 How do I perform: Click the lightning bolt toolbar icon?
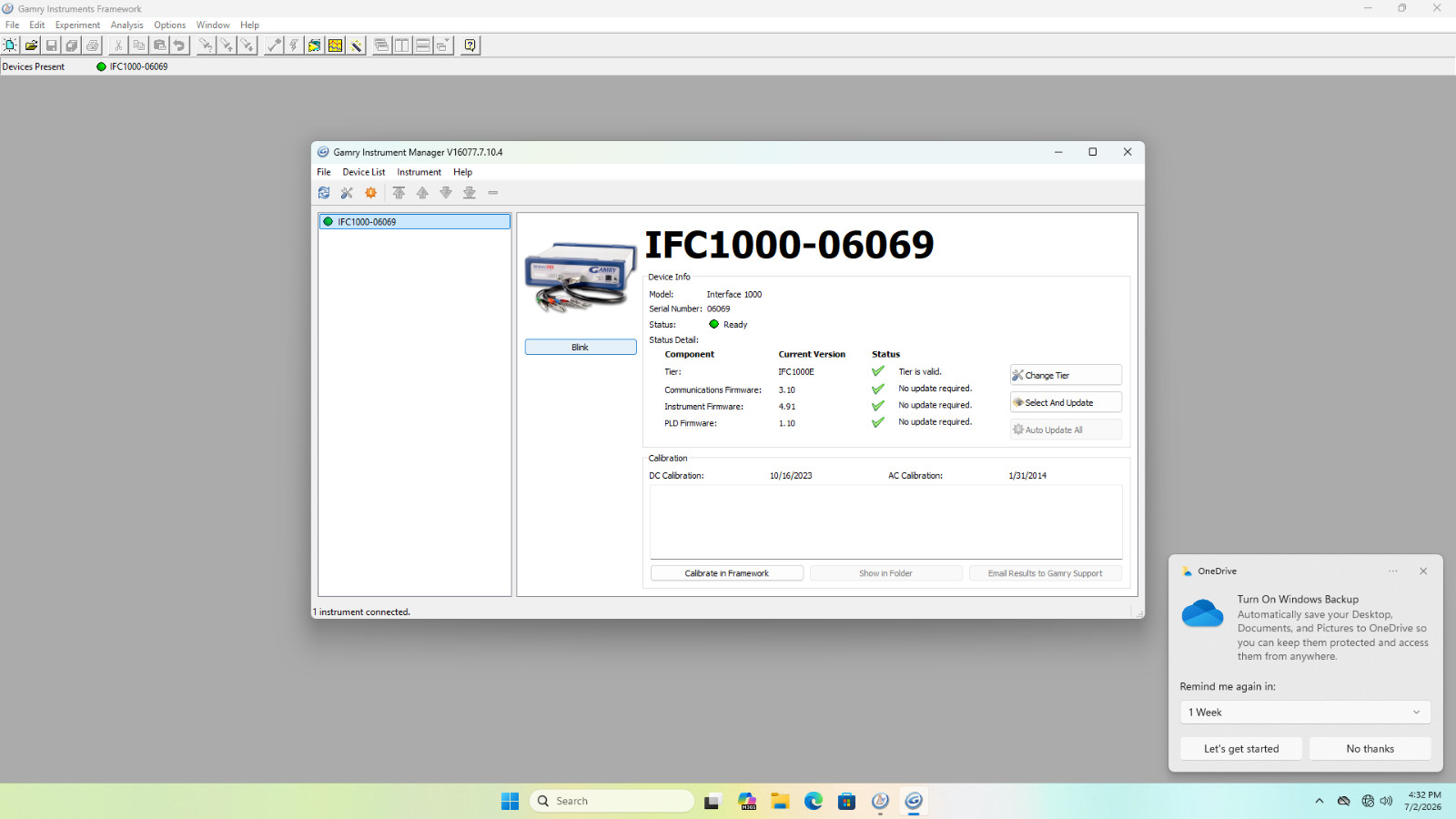pos(294,45)
